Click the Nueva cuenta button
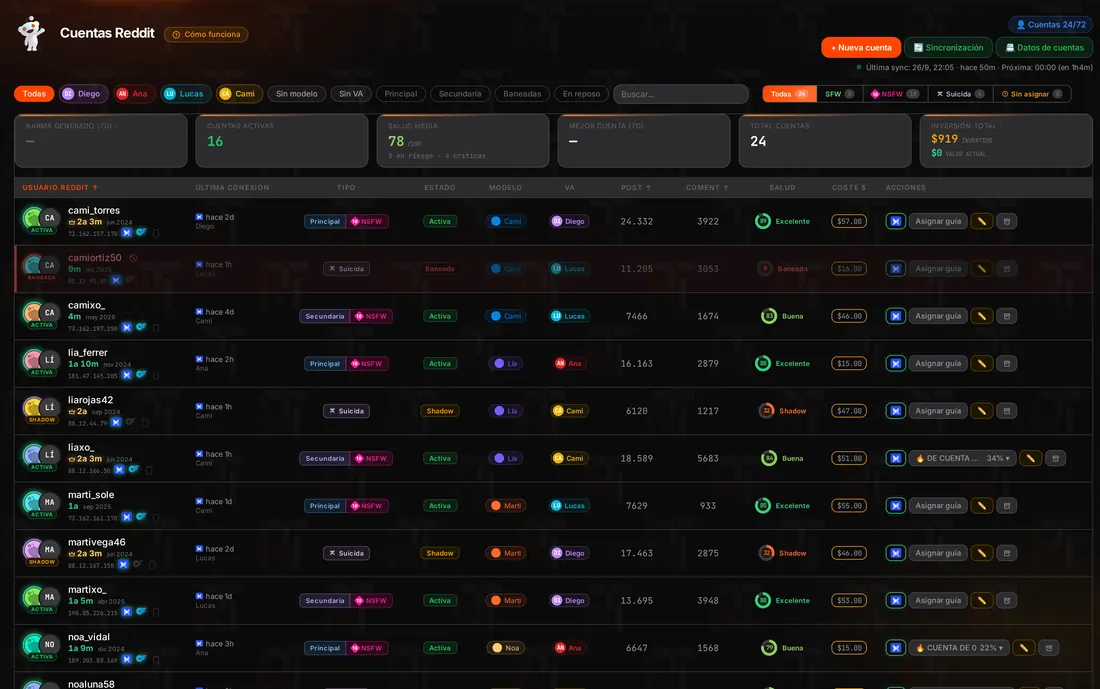Viewport: 1100px width, 689px height. pos(861,48)
